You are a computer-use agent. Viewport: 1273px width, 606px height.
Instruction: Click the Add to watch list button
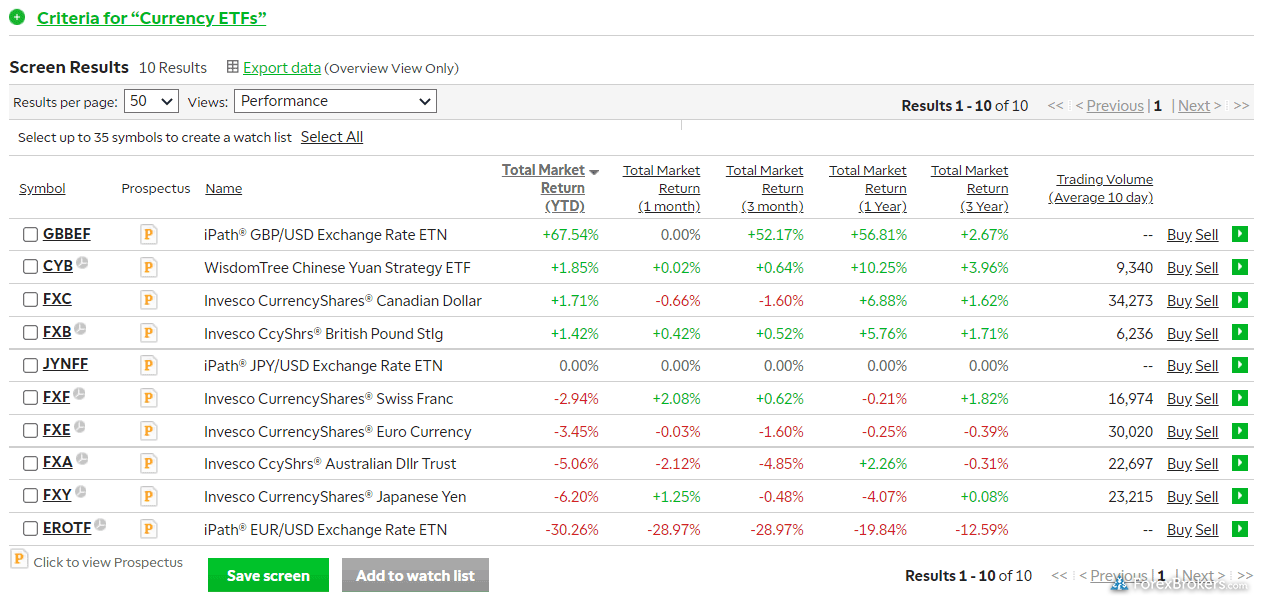(x=415, y=575)
